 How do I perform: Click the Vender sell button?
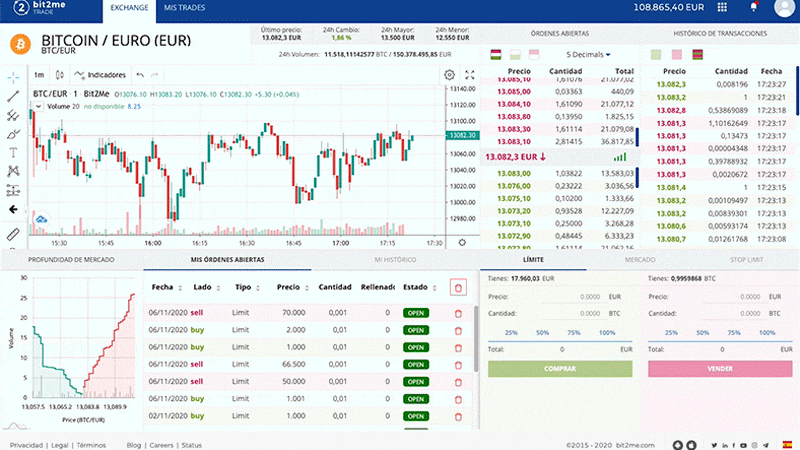[x=720, y=369]
